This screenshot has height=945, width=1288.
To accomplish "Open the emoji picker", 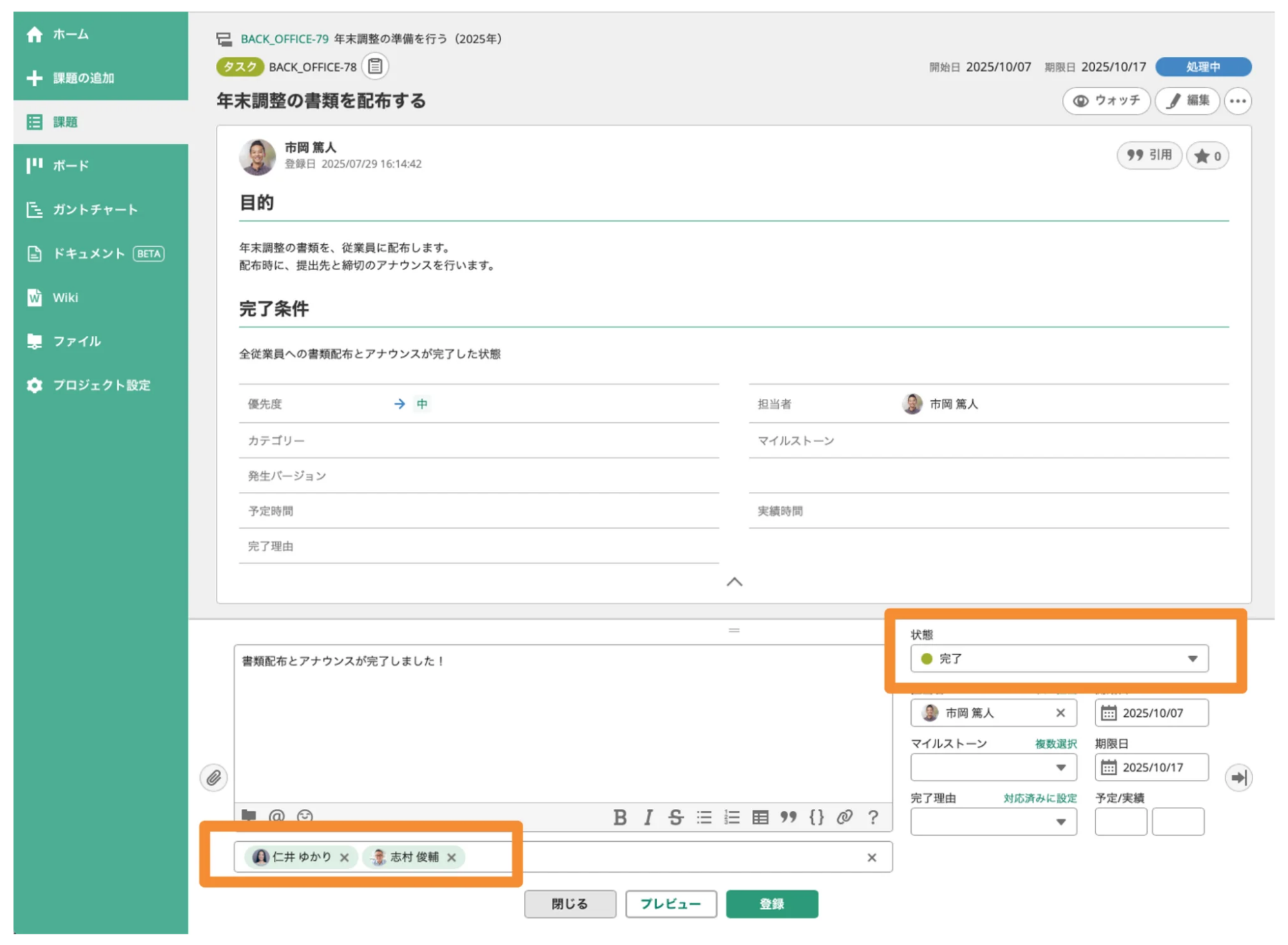I will [x=305, y=816].
